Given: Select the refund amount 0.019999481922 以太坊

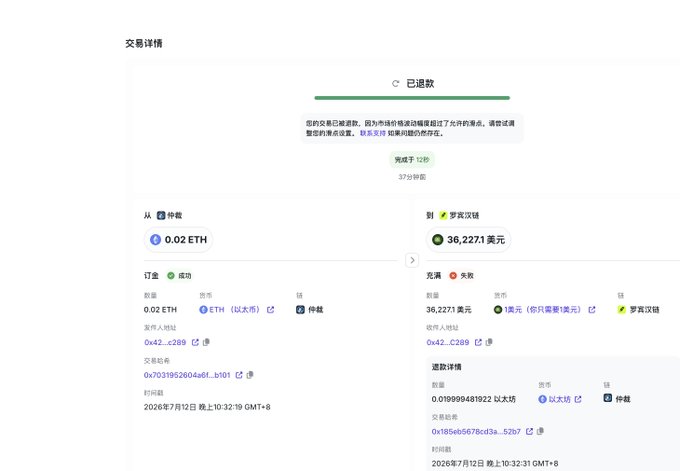Looking at the screenshot, I should tap(474, 399).
